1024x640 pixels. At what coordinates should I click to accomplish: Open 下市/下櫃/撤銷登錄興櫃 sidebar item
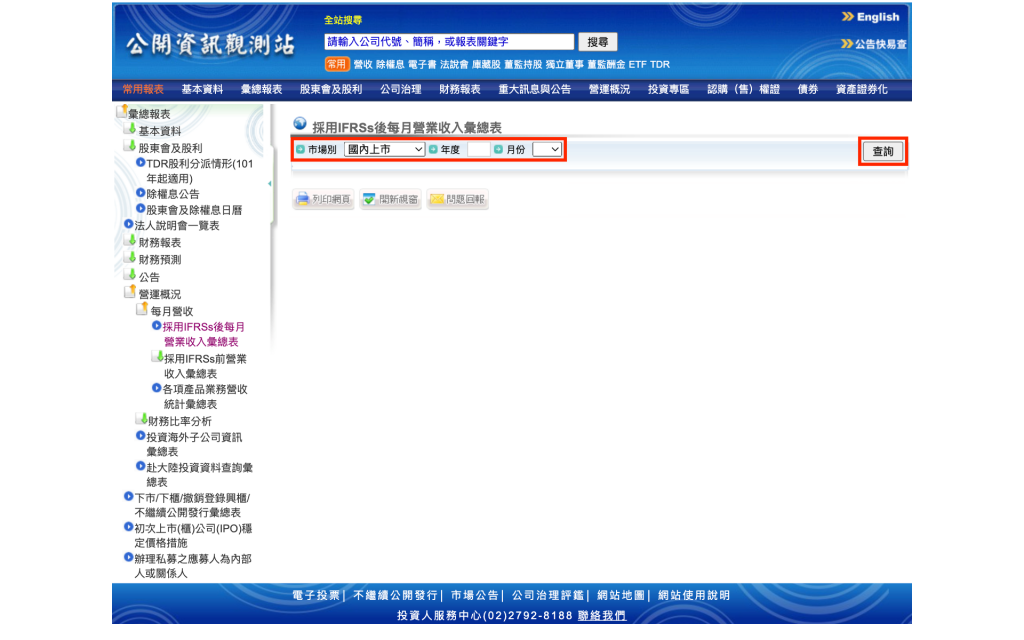[x=192, y=505]
